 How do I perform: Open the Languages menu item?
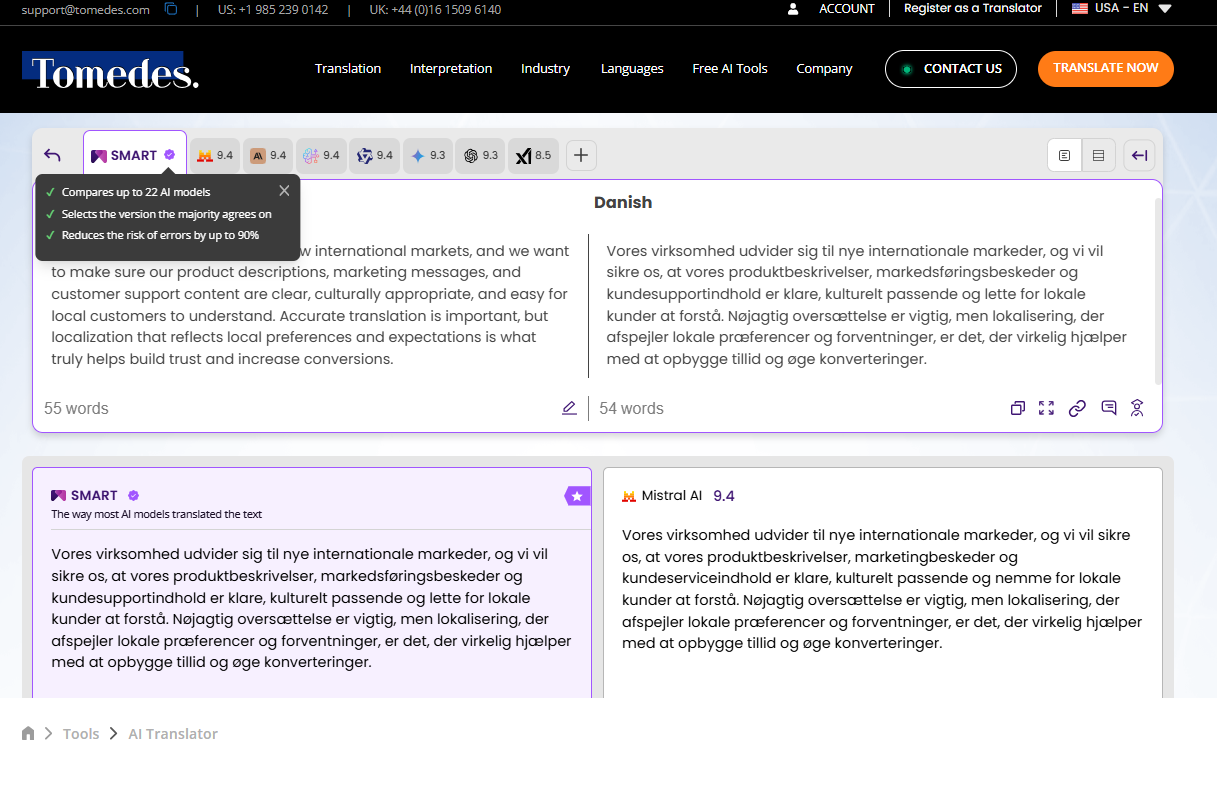pyautogui.click(x=632, y=69)
